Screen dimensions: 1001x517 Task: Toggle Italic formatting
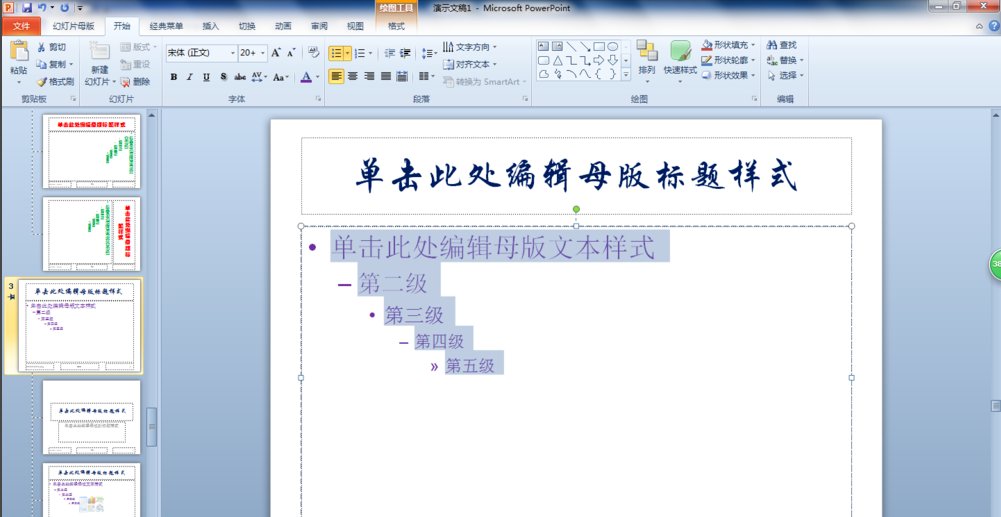(190, 77)
